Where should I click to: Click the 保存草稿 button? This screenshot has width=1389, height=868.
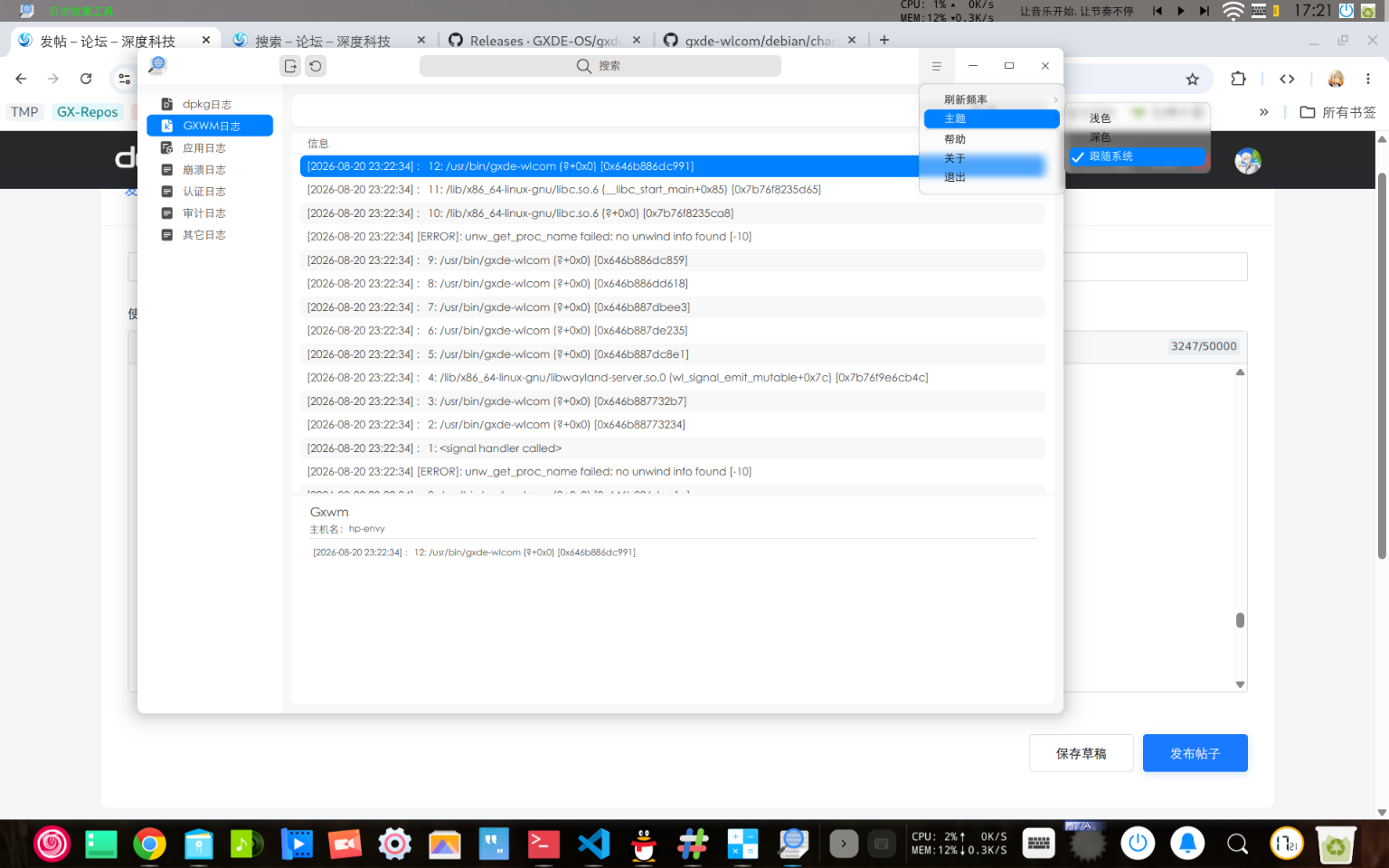[1081, 753]
